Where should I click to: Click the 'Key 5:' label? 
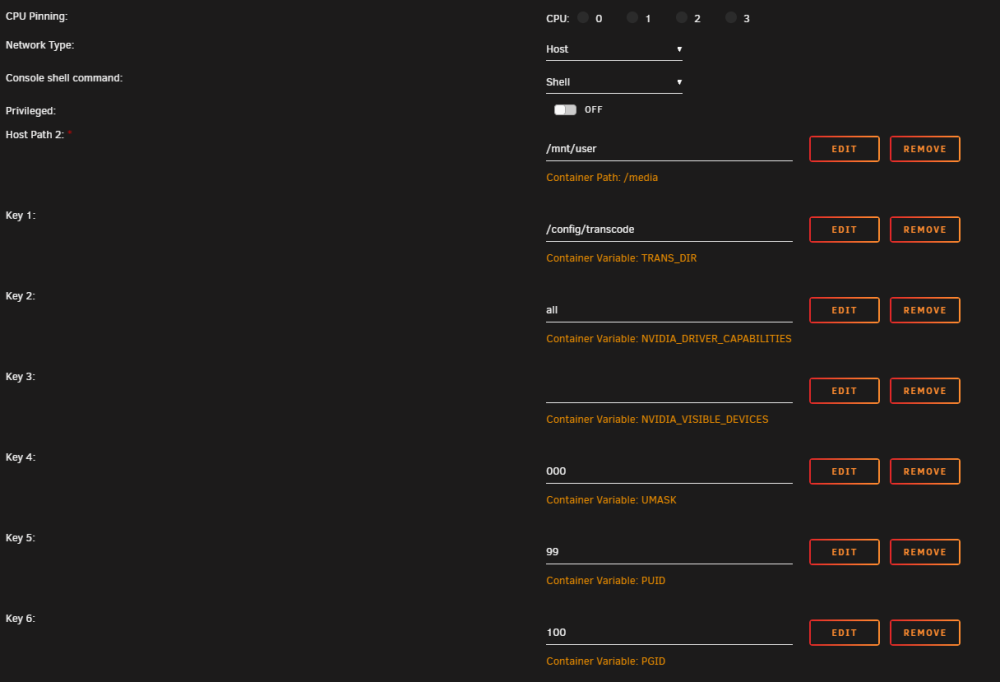click(20, 538)
